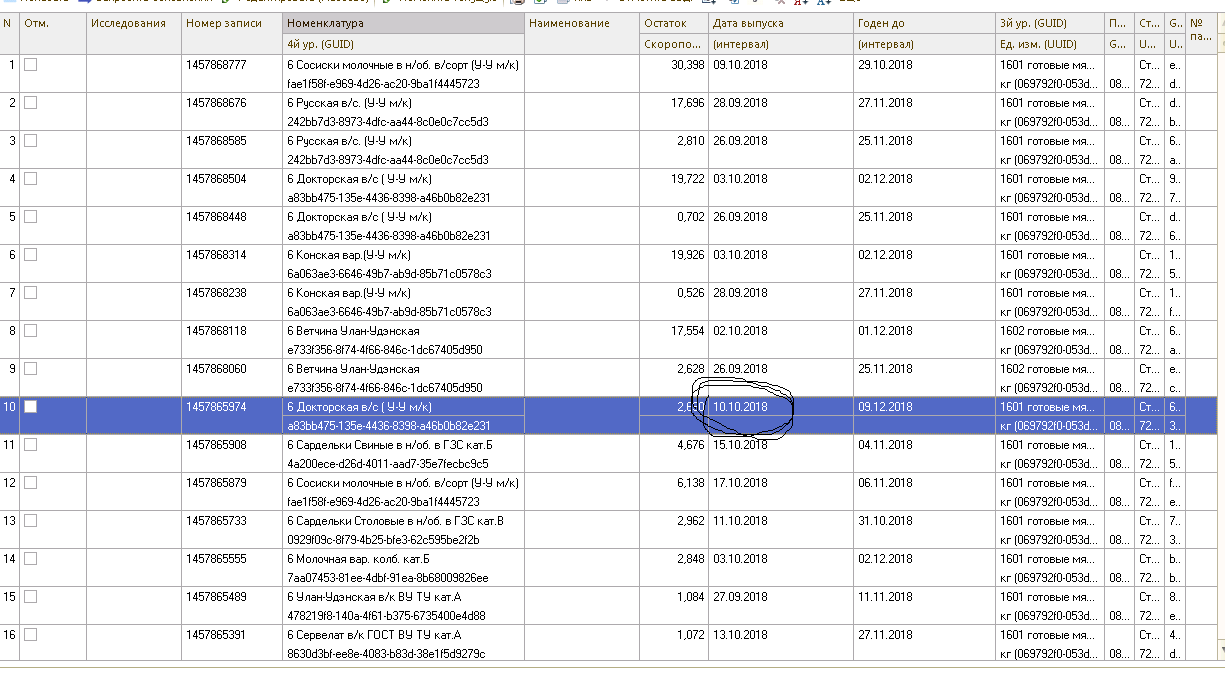Click the Ед. изм. (UUID) sub-header
1225x673 pixels.
(1049, 44)
